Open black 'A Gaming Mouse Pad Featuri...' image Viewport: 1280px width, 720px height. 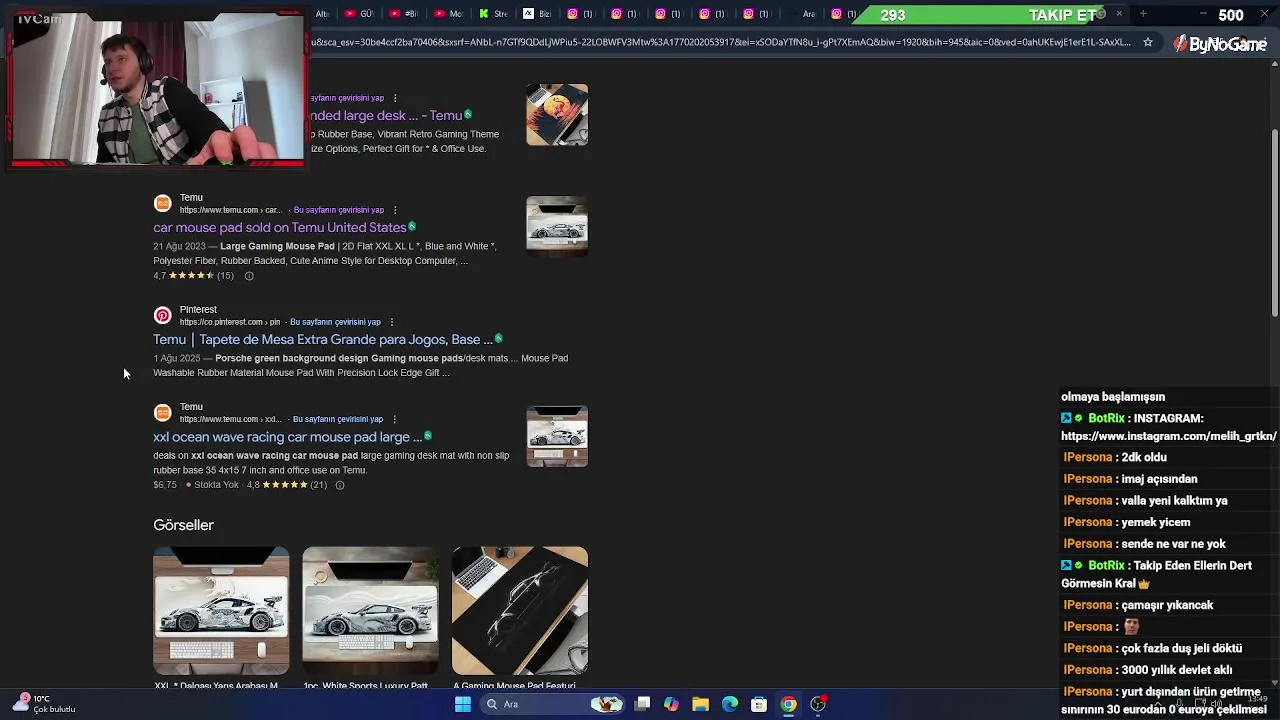pos(520,610)
